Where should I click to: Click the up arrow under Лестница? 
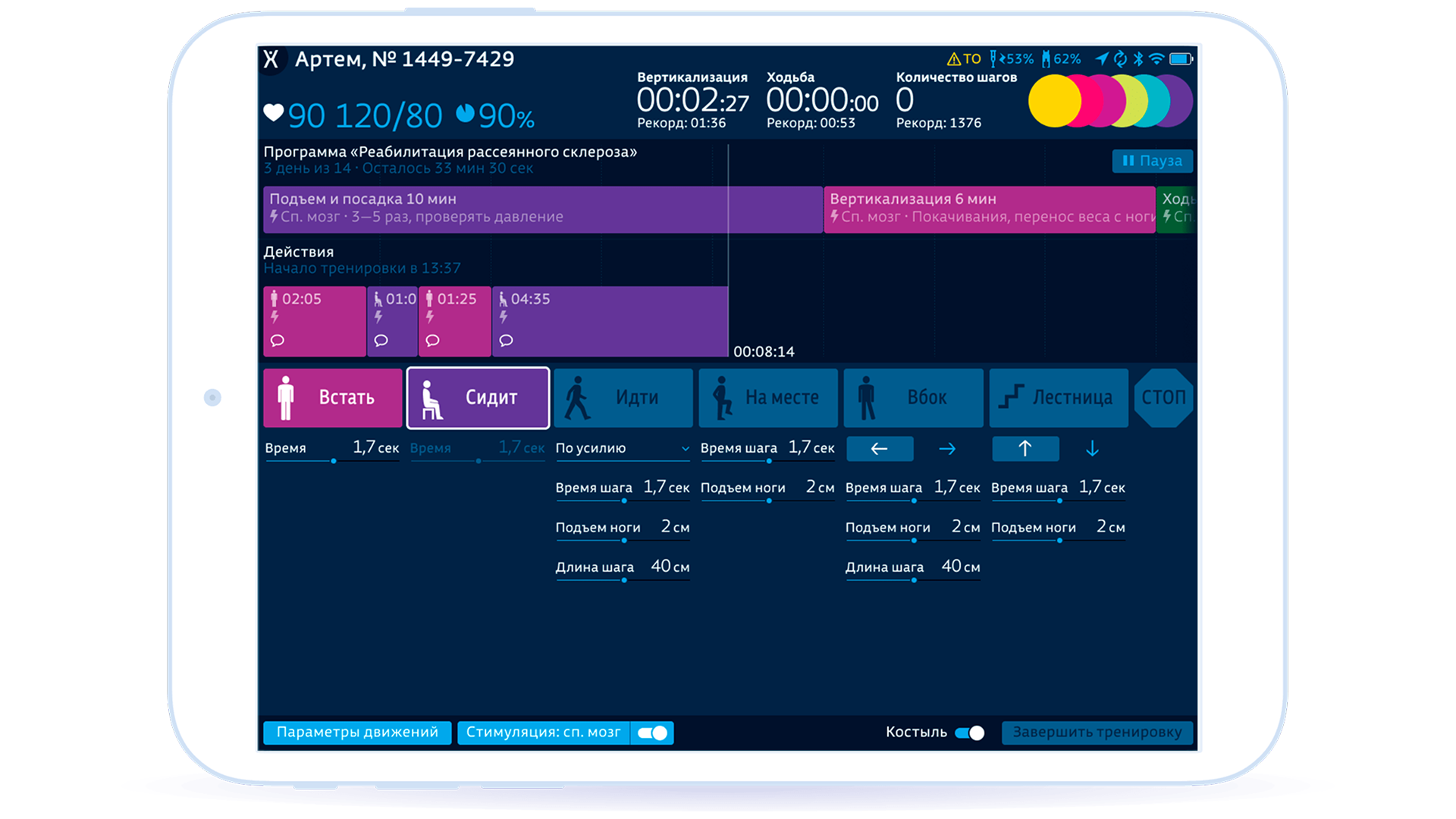click(x=1025, y=449)
